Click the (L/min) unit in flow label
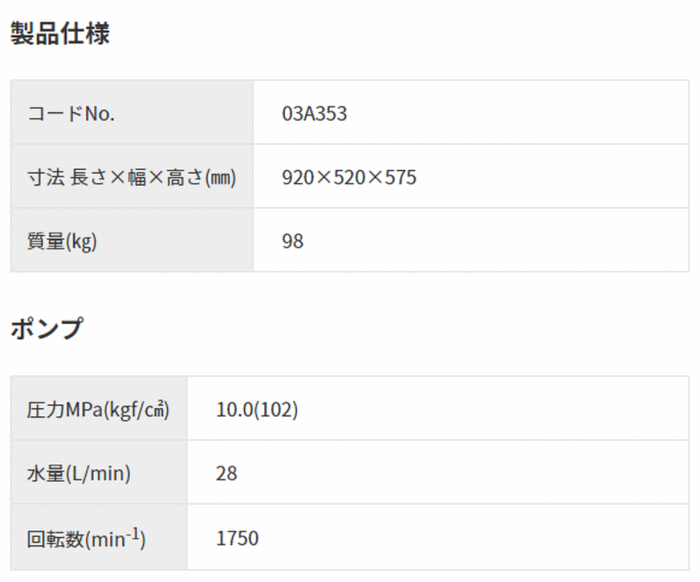This screenshot has width=700, height=582. (x=97, y=473)
